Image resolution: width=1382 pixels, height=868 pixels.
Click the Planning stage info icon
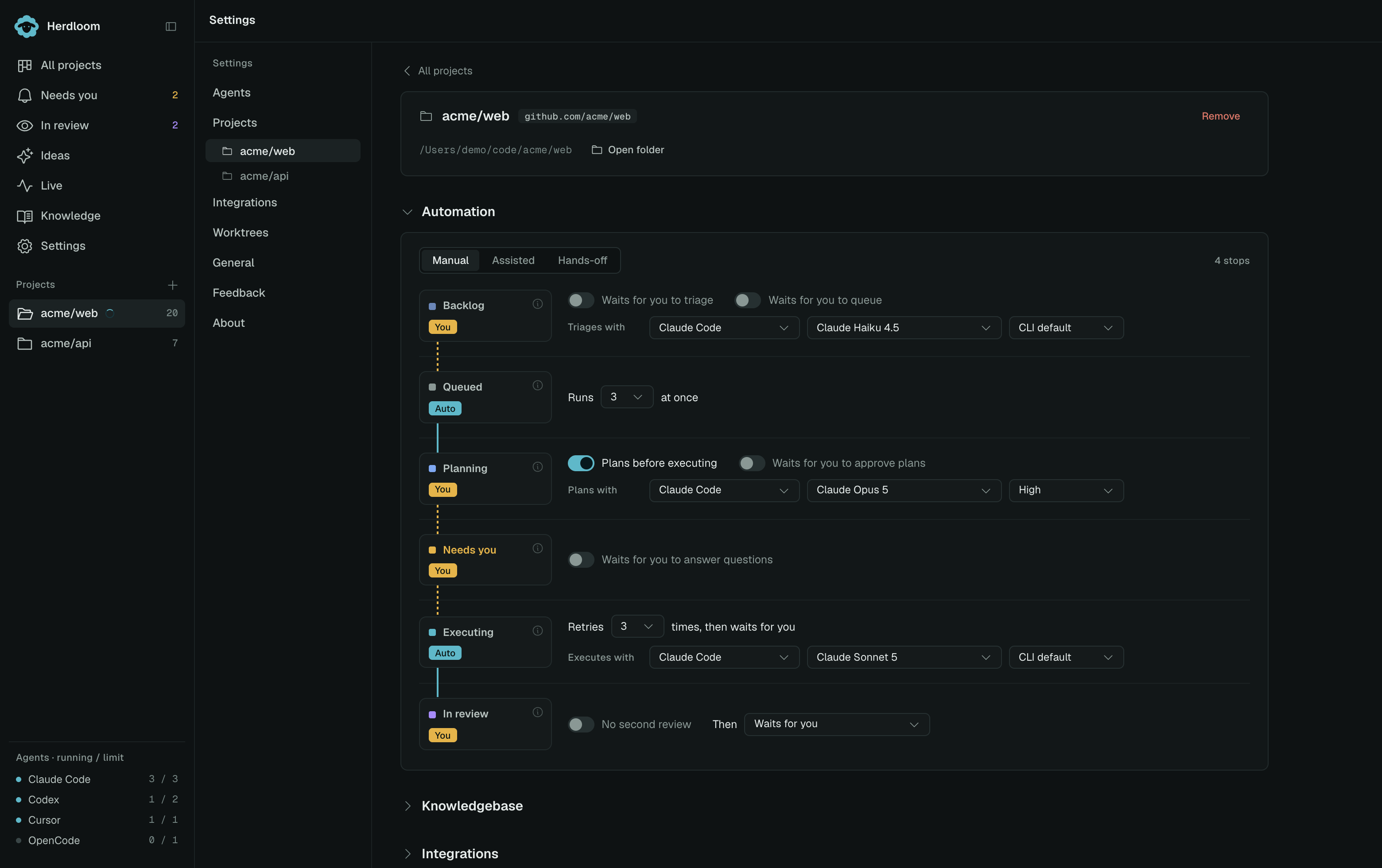tap(538, 467)
